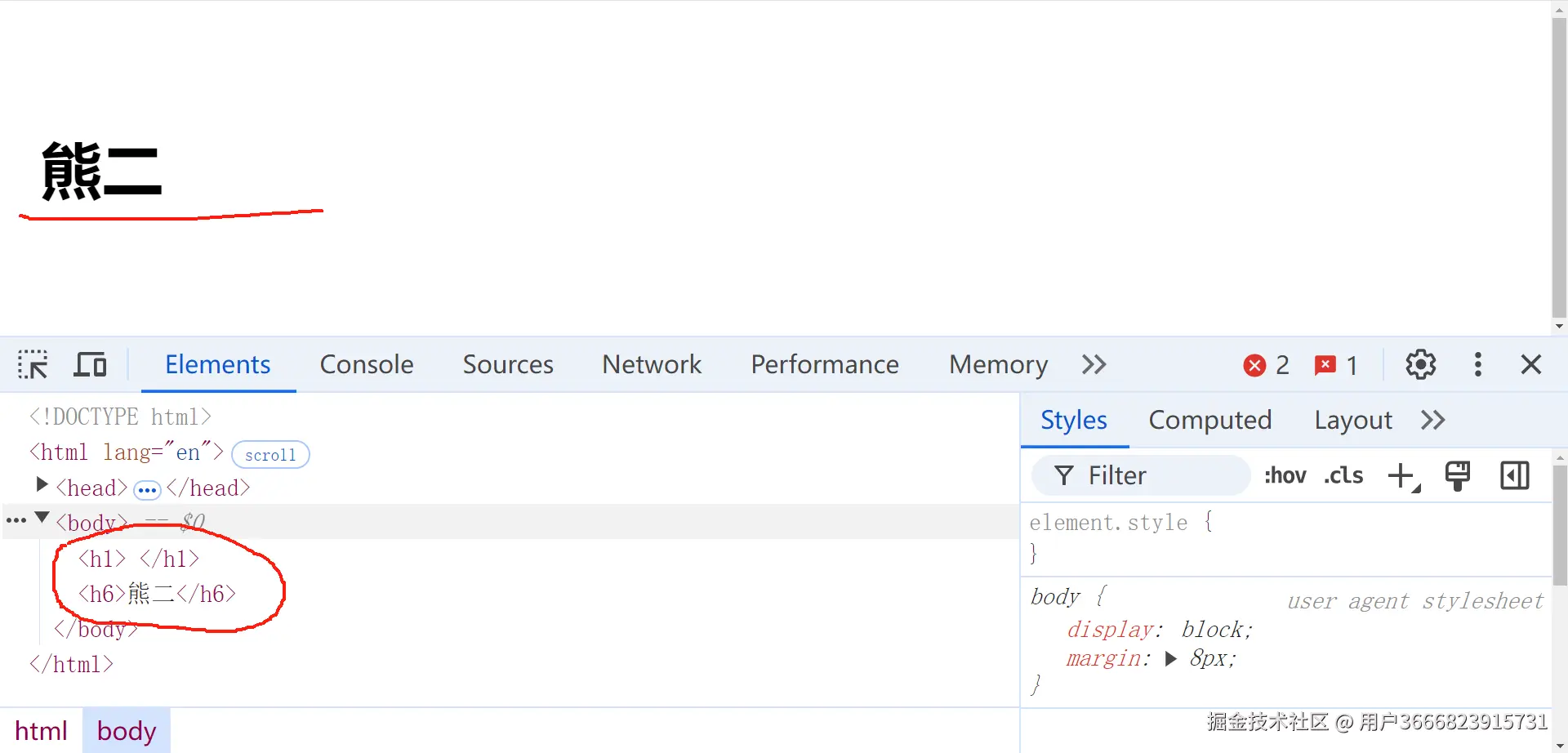Activate the inspect element picker icon
Viewport: 1568px width, 753px height.
tap(33, 364)
